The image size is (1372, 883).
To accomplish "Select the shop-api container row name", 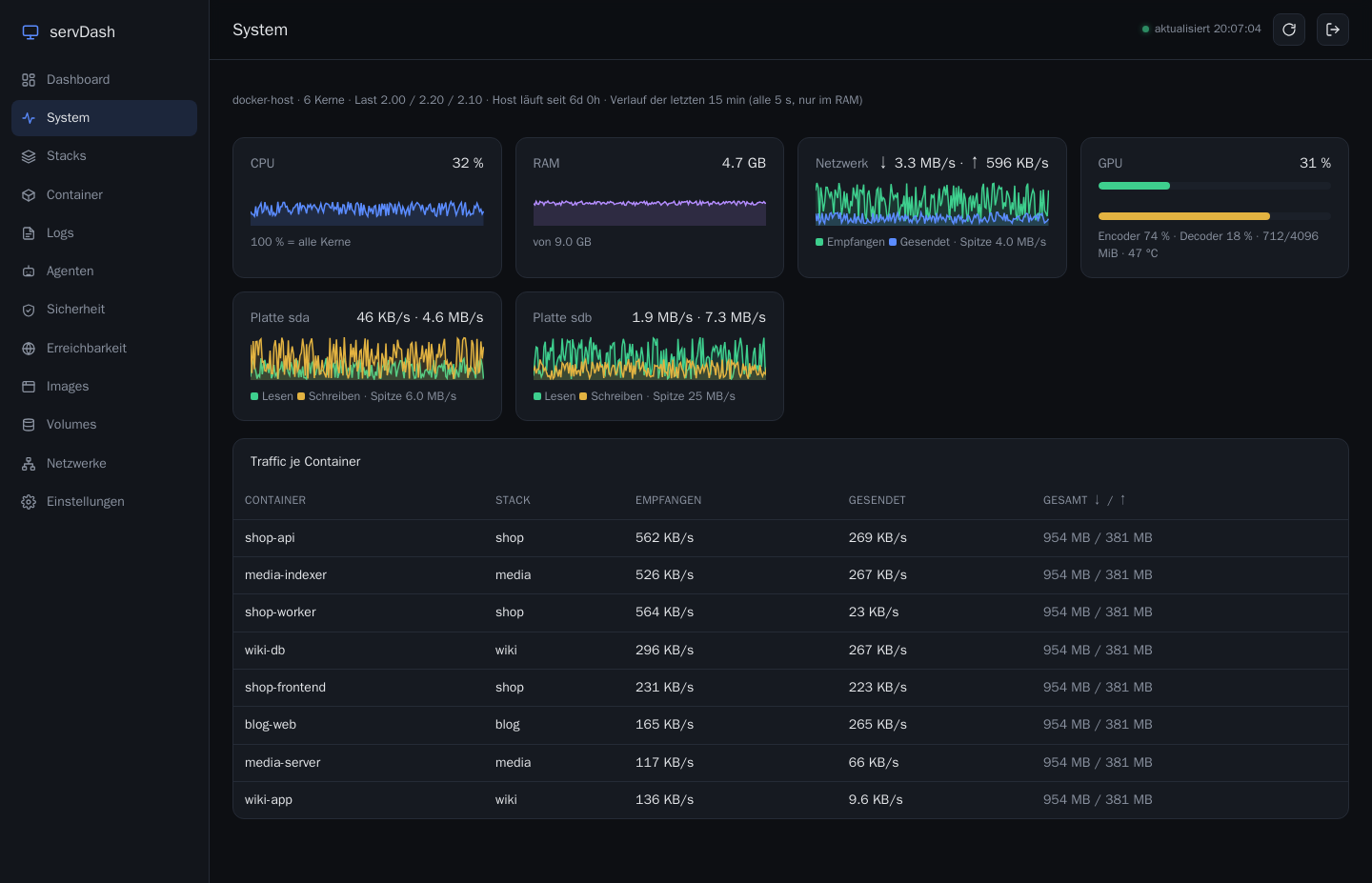I will point(270,538).
